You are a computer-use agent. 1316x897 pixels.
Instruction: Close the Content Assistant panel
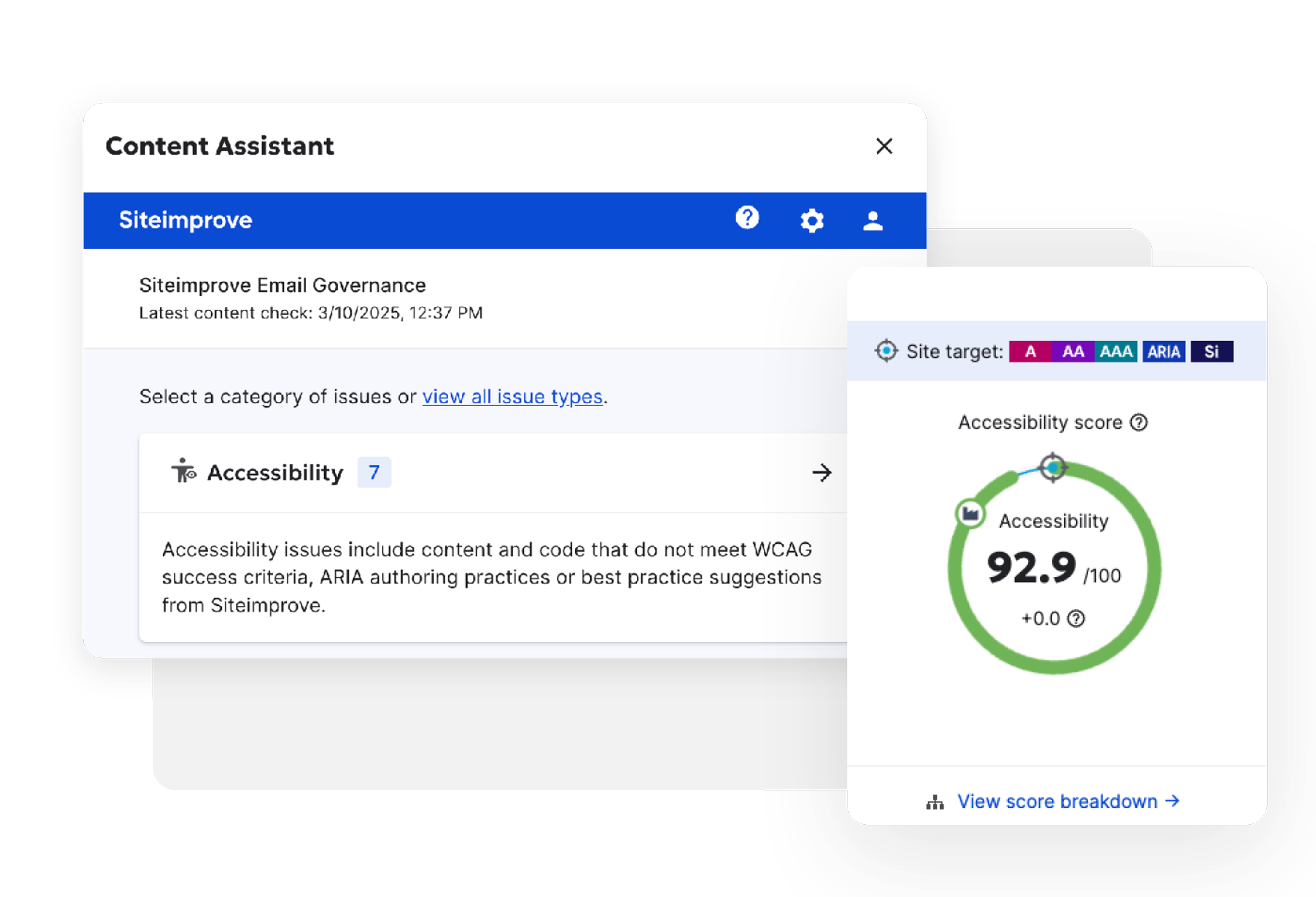[x=884, y=146]
